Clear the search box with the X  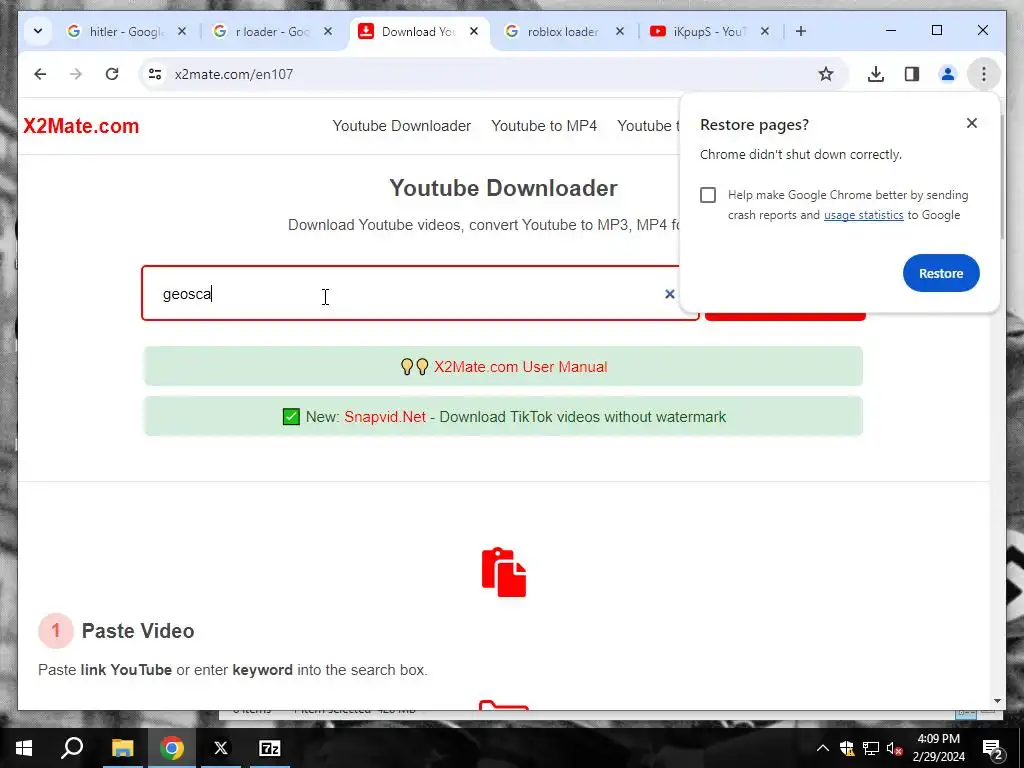pyautogui.click(x=669, y=294)
